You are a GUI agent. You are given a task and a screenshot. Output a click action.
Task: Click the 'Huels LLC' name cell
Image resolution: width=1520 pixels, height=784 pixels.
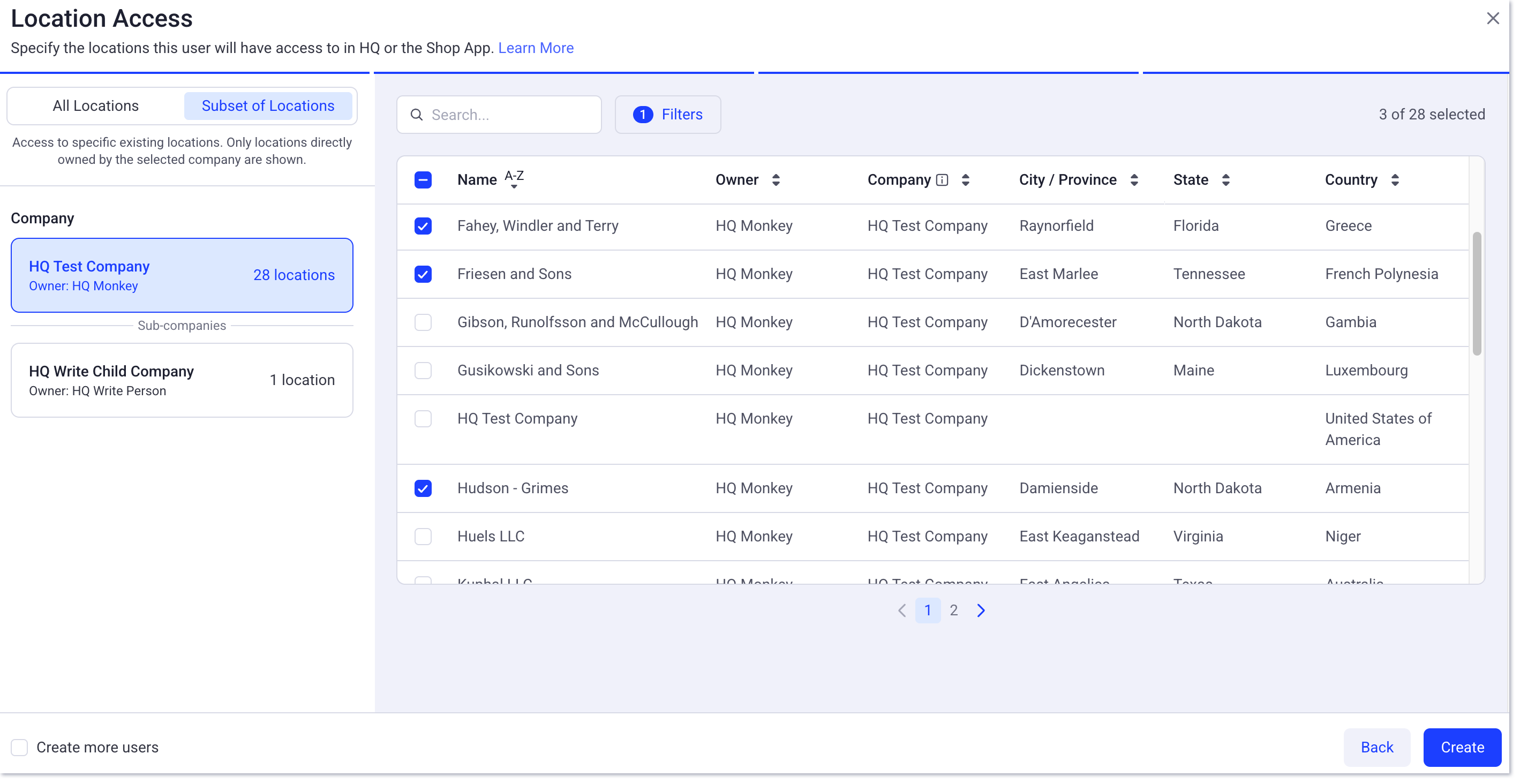tap(491, 537)
